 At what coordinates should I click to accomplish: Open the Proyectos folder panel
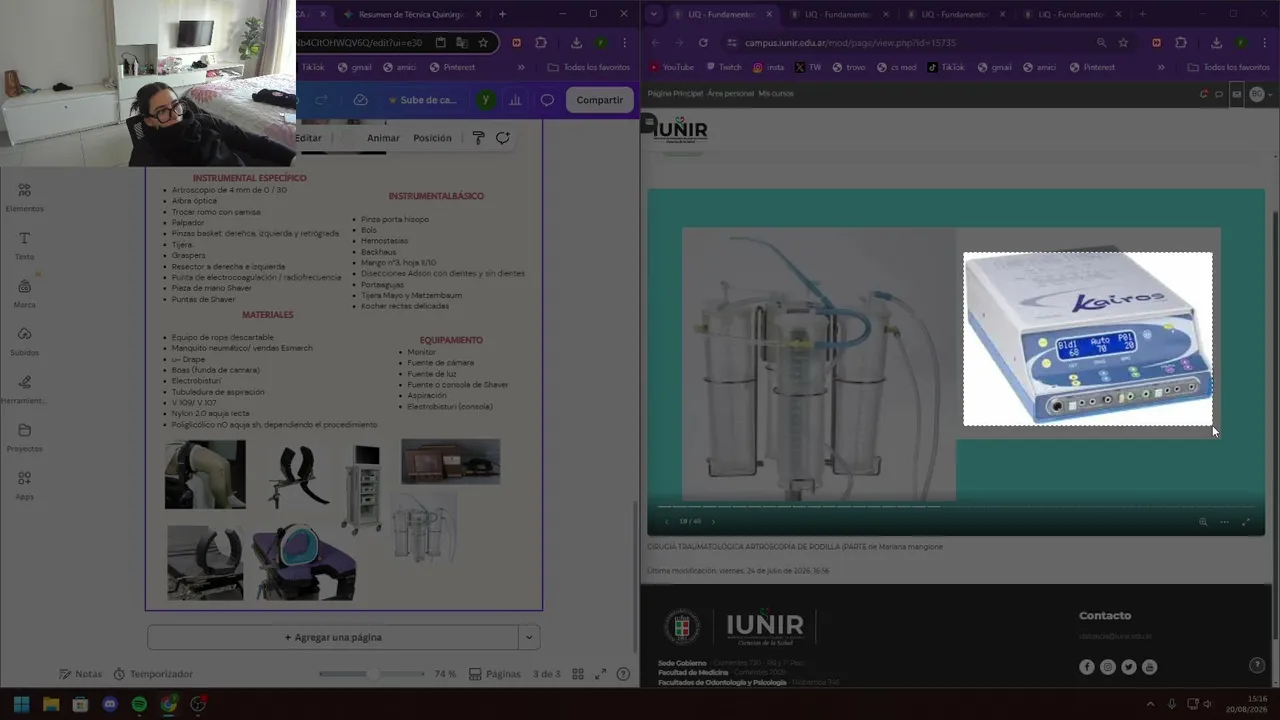[x=24, y=437]
